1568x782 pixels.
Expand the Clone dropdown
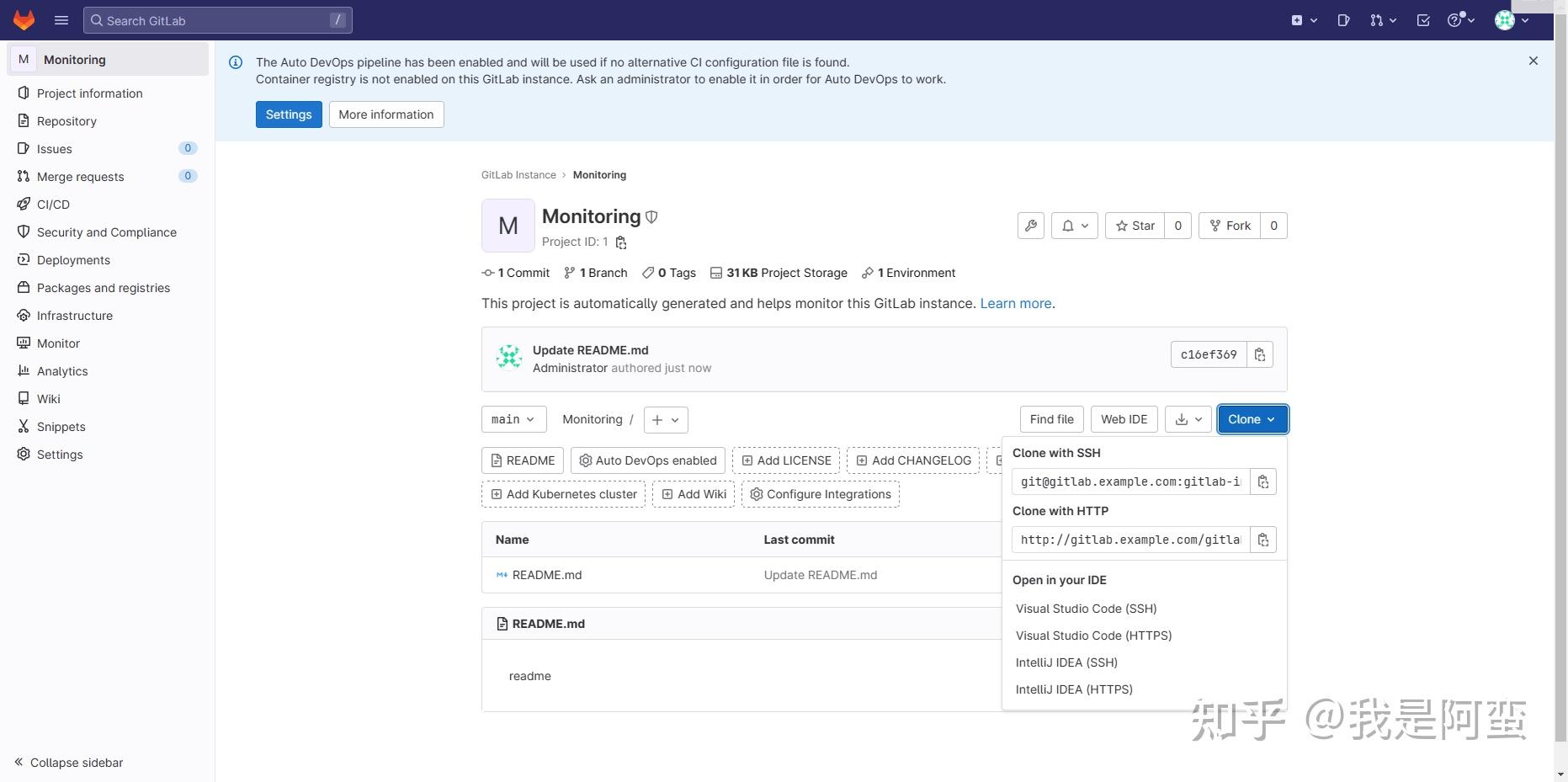click(1252, 418)
